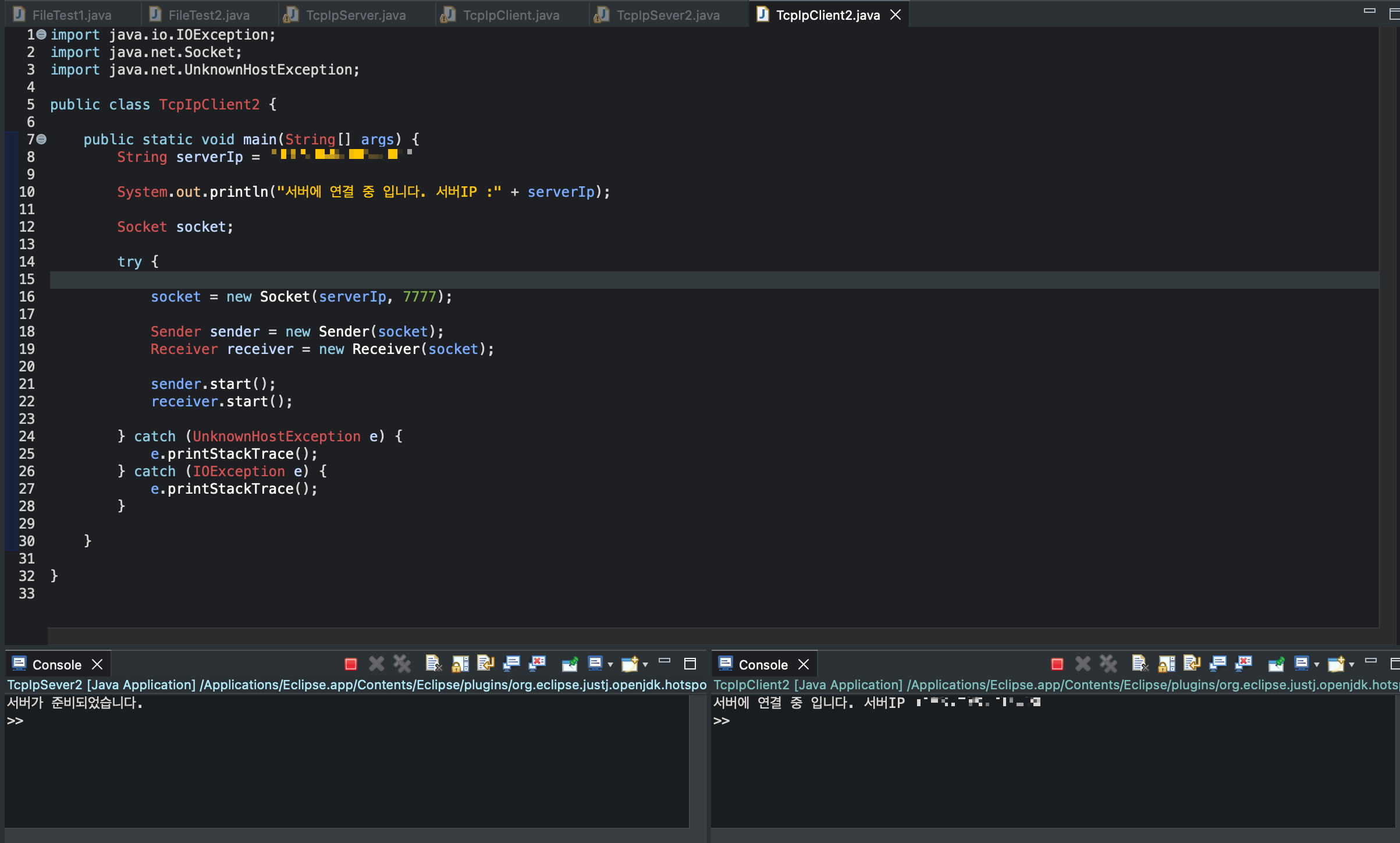Terminate the running TcpIpClient2 process (right console)

tap(1057, 664)
